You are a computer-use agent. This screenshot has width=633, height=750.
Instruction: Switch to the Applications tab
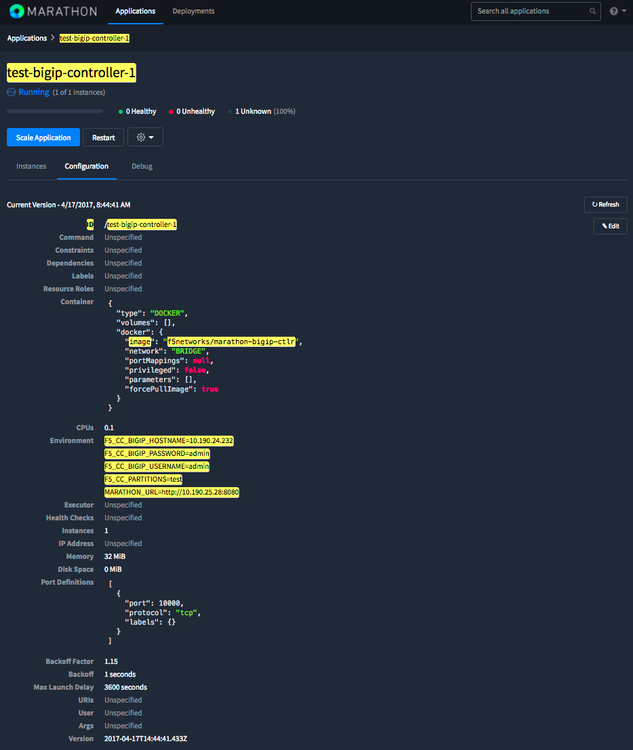pos(135,11)
